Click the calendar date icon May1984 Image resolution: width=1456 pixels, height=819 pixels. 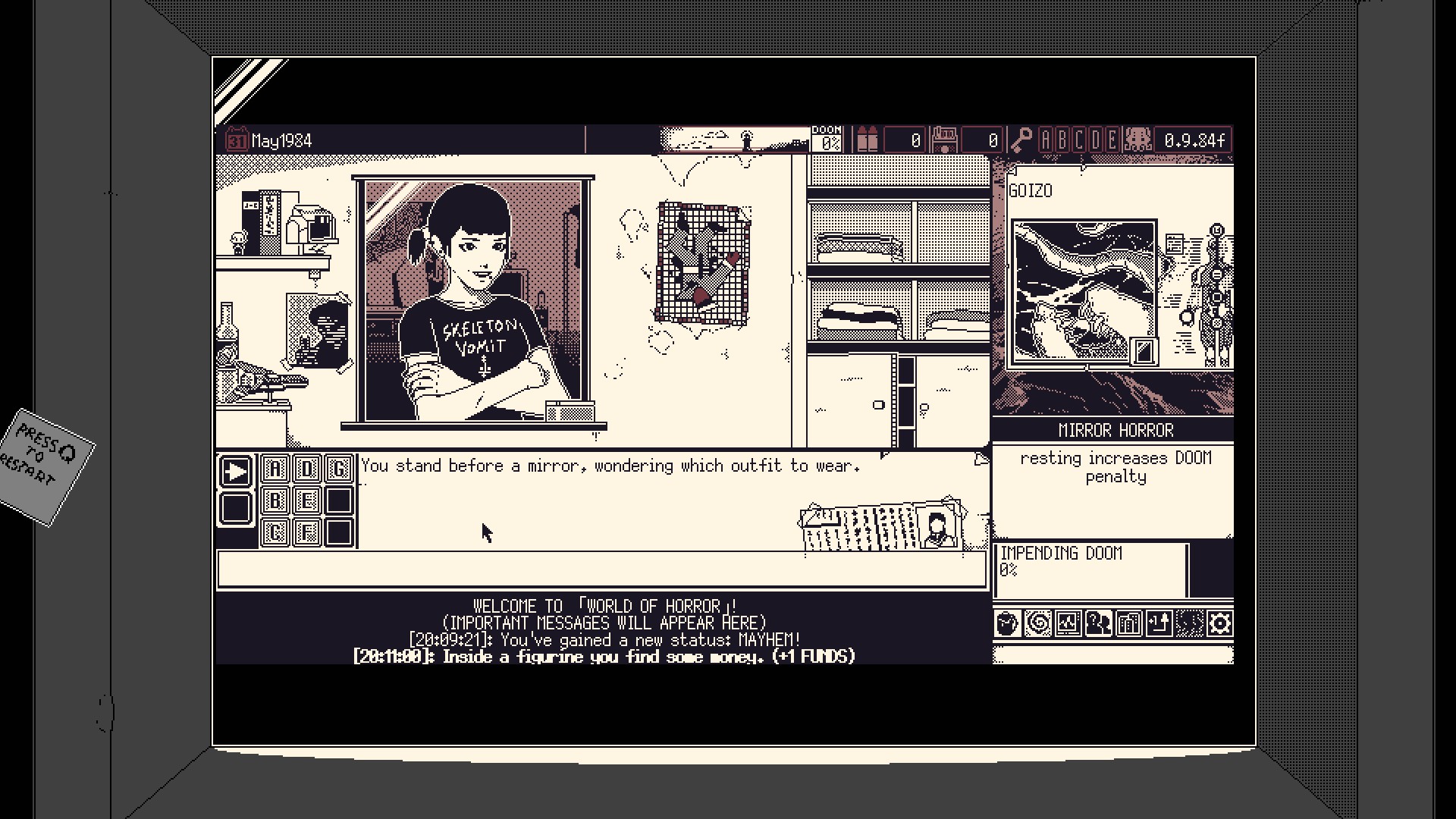click(x=237, y=140)
